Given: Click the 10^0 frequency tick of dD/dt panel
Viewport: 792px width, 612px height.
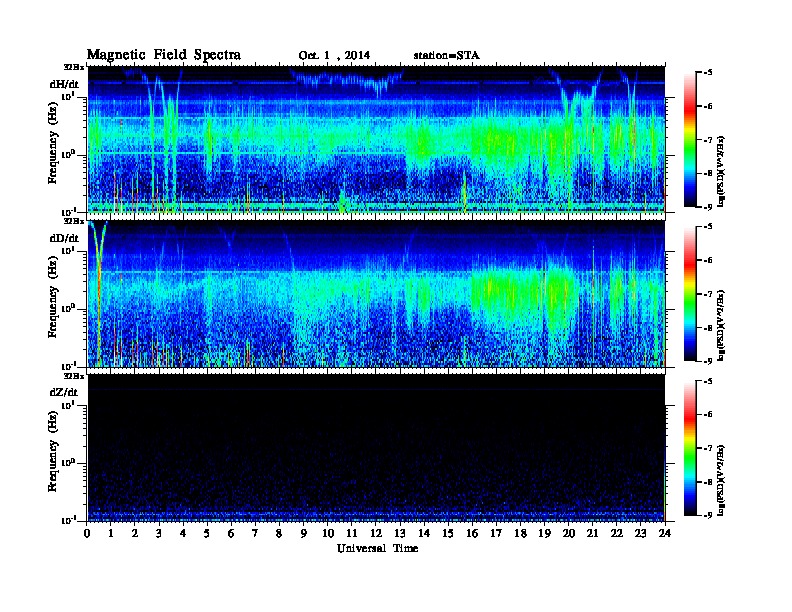Looking at the screenshot, I should point(68,309).
